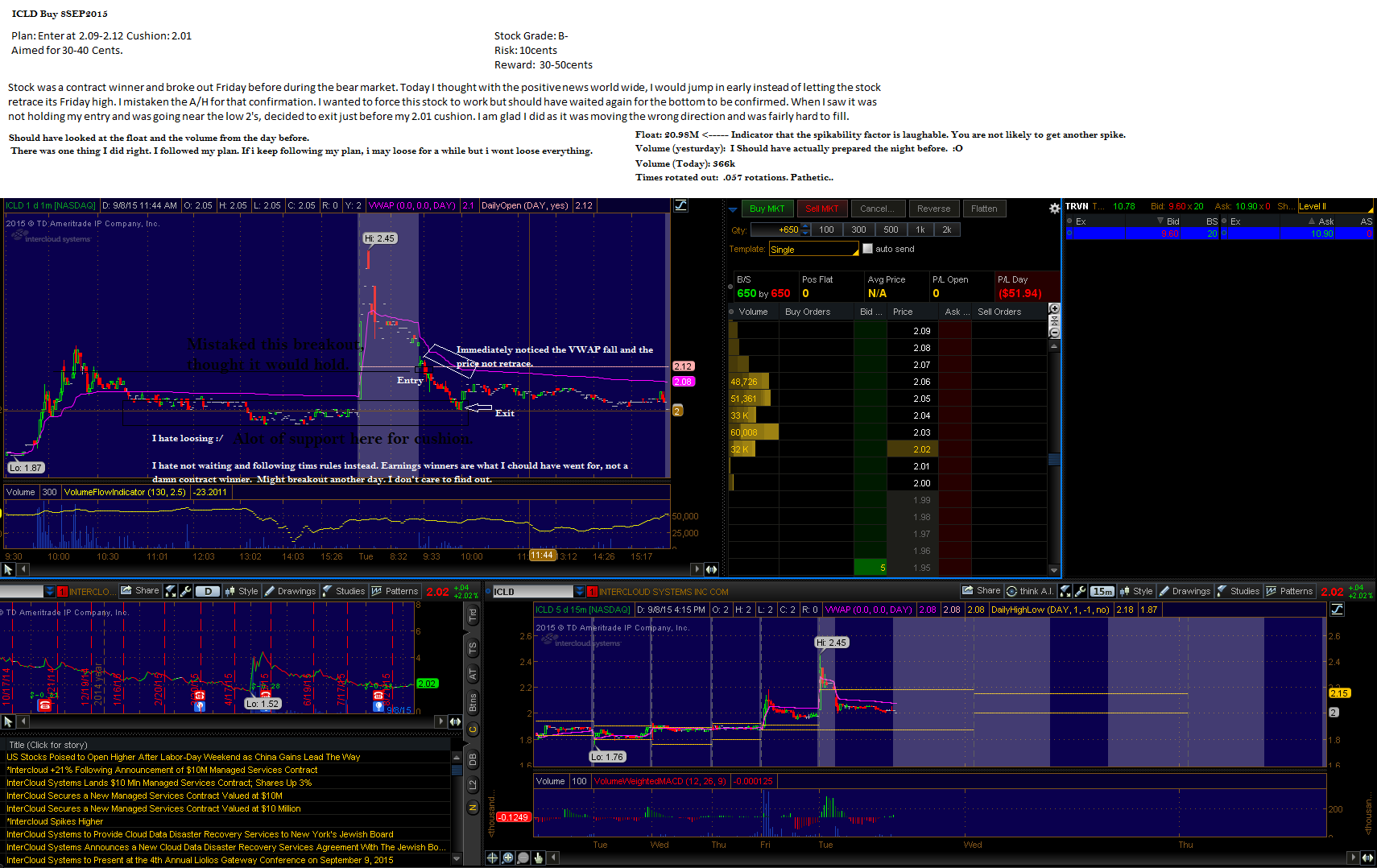Screen dimensions: 1377x868
Task: Open Drawings menu on the daily chart
Action: [x=290, y=591]
